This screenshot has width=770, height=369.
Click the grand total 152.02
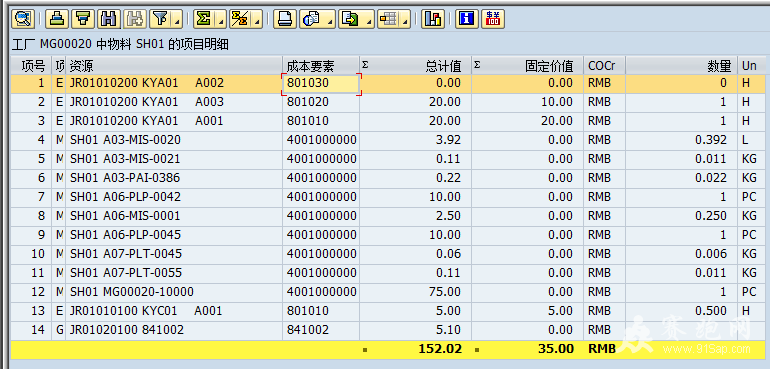[x=415, y=349]
